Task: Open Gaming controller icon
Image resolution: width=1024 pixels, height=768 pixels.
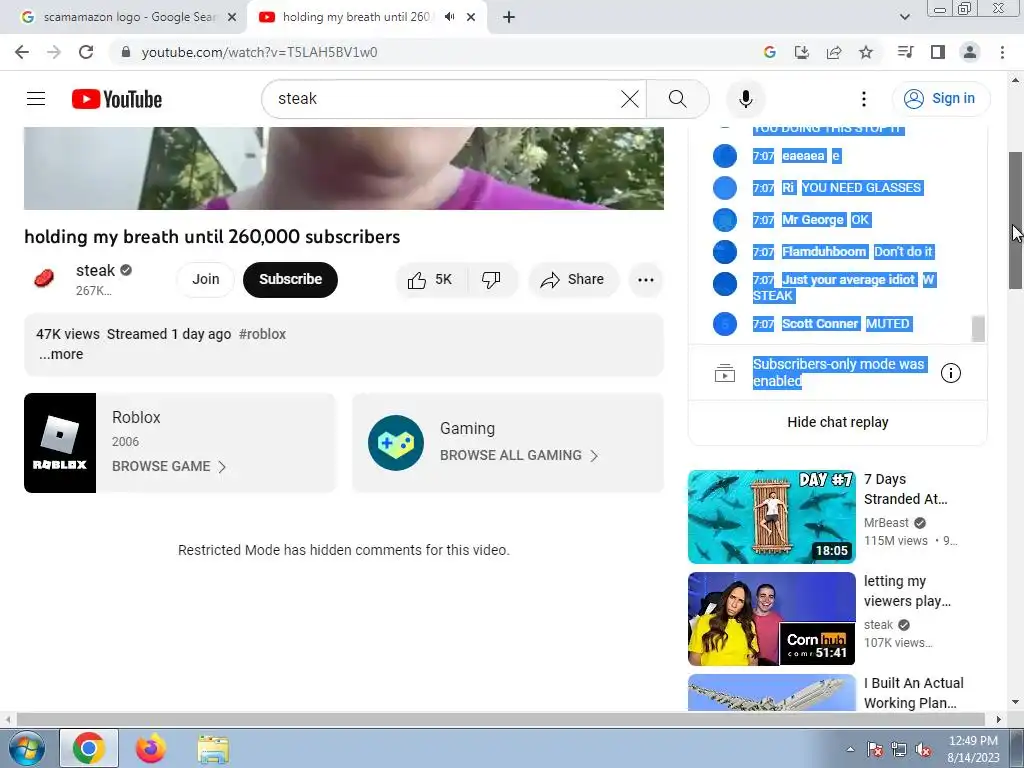Action: coord(396,443)
